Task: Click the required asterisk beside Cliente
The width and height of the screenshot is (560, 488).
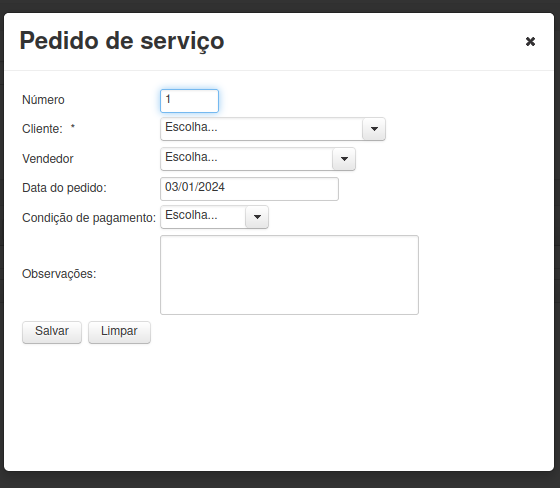Action: point(73,127)
